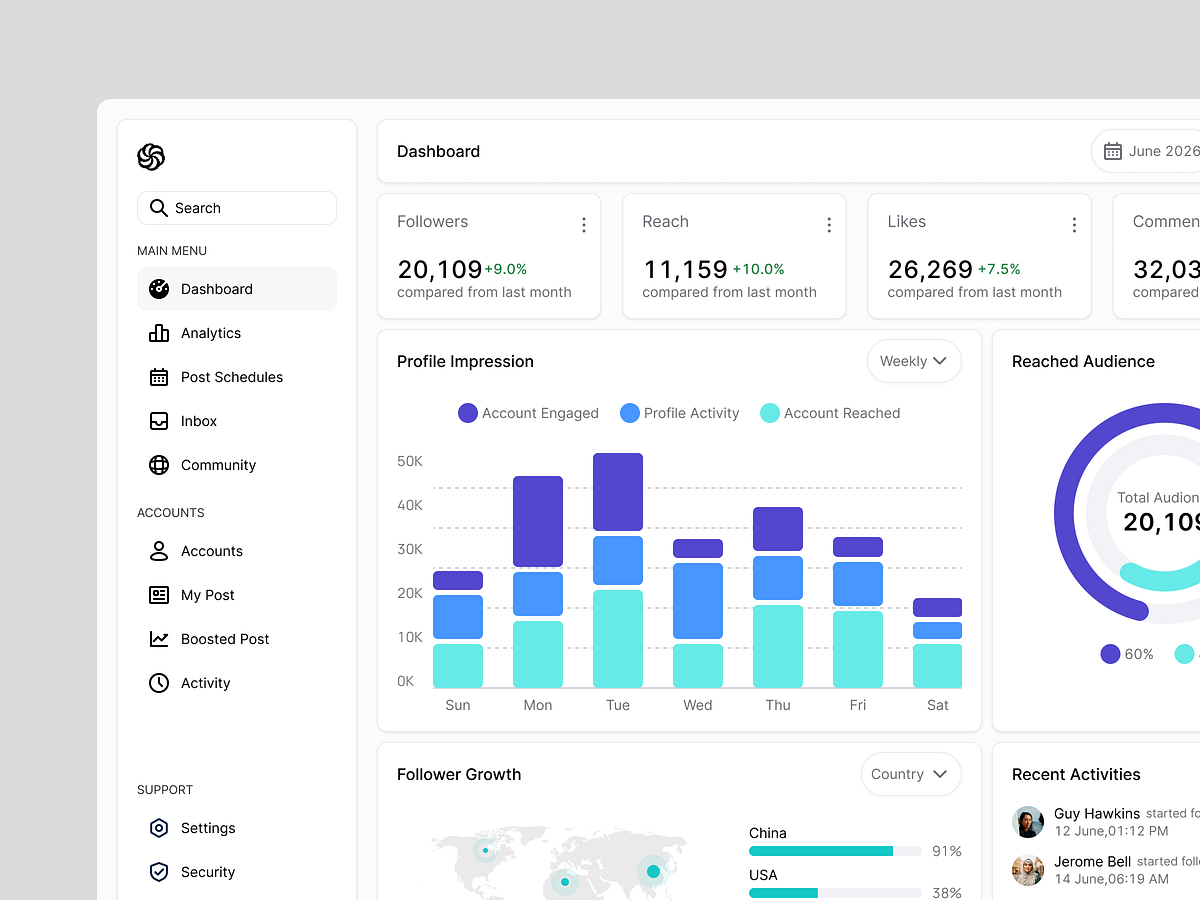The height and width of the screenshot is (900, 1200).
Task: Toggle the Account Engaged legend item
Action: tap(527, 412)
